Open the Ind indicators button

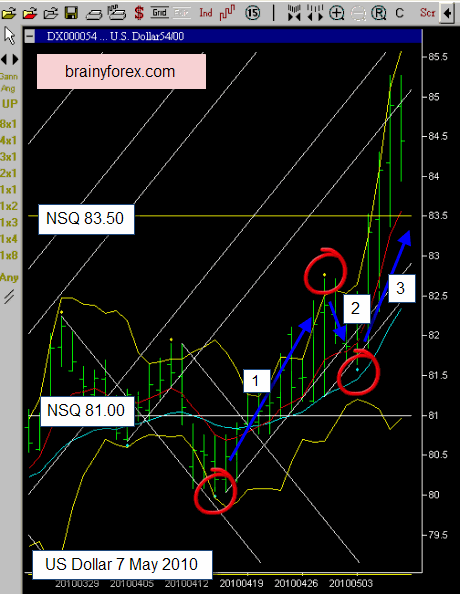(x=206, y=13)
